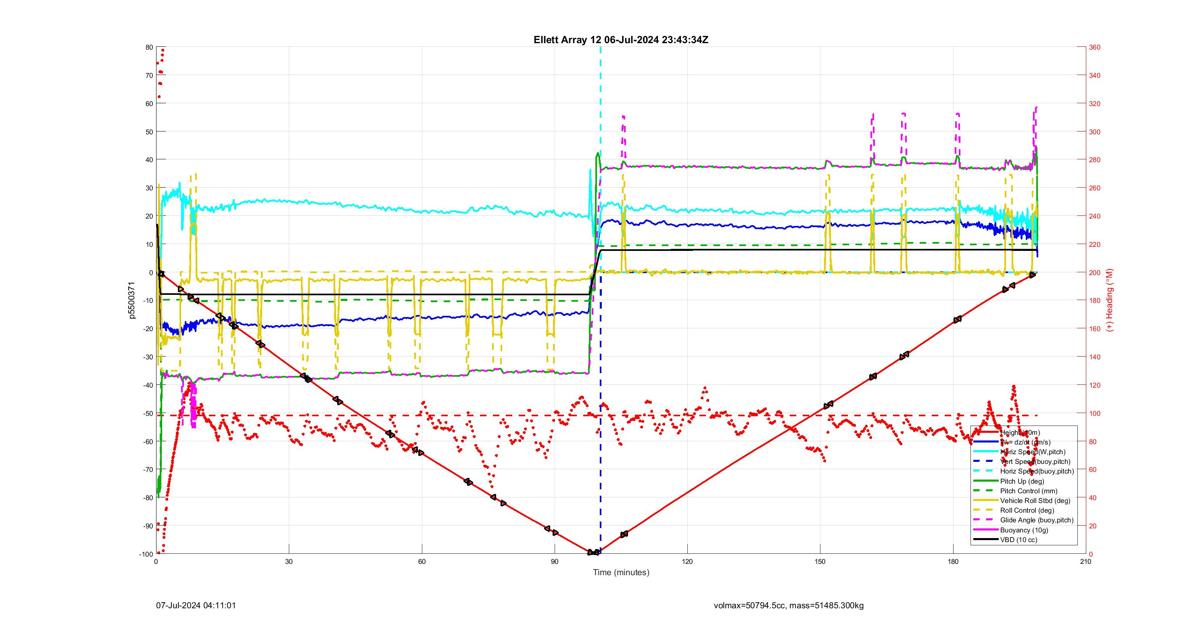
Task: Click the '07-Jul-2024 04:11:01' timestamp text
Action: (196, 605)
